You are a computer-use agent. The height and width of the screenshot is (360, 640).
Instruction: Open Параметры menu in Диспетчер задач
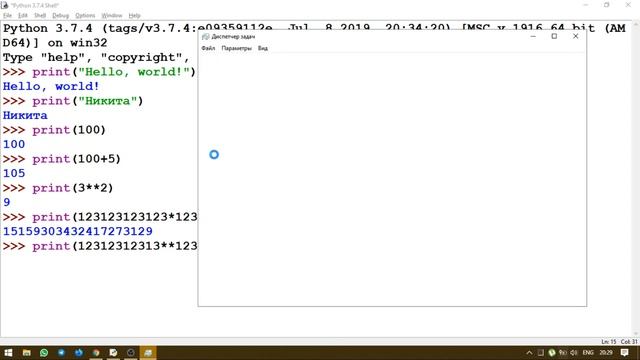236,48
